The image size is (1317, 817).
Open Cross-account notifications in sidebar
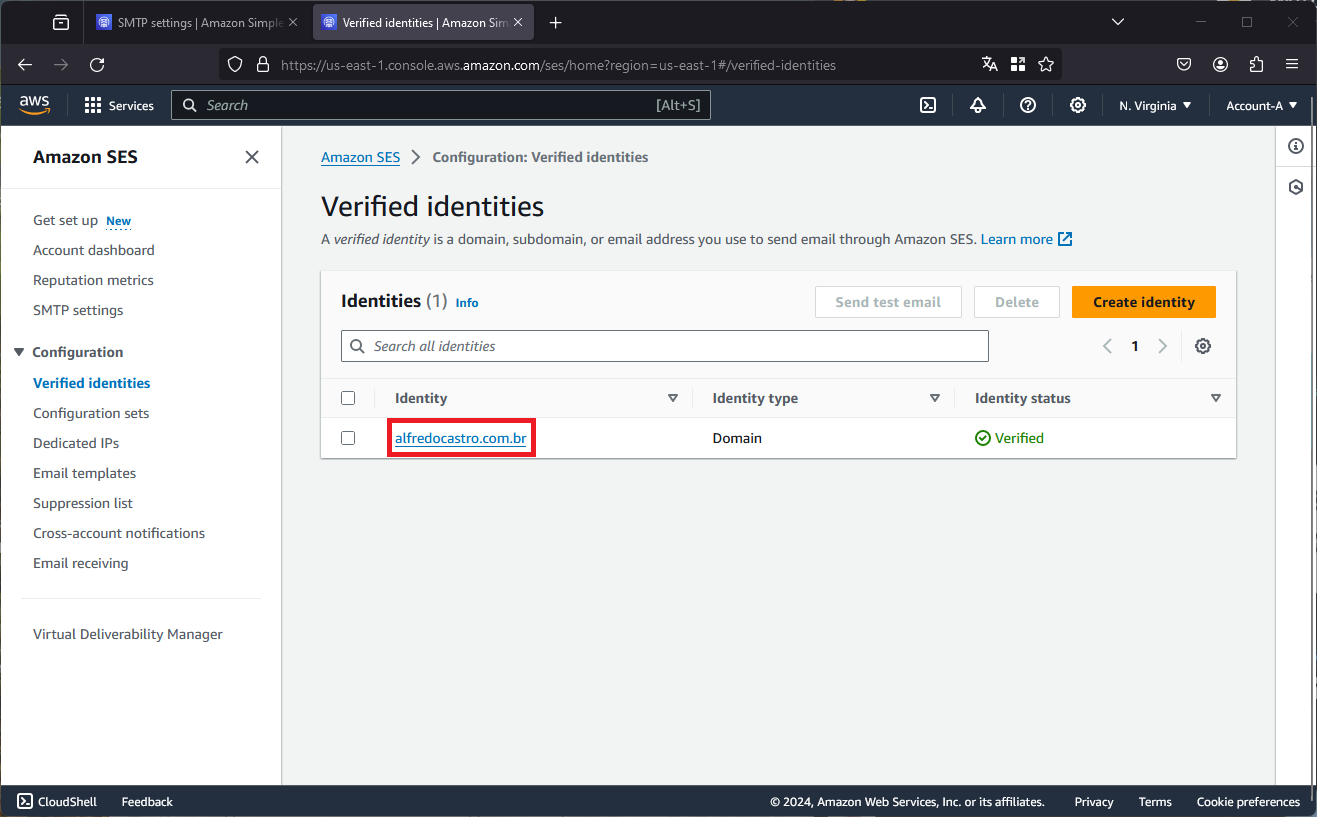119,533
